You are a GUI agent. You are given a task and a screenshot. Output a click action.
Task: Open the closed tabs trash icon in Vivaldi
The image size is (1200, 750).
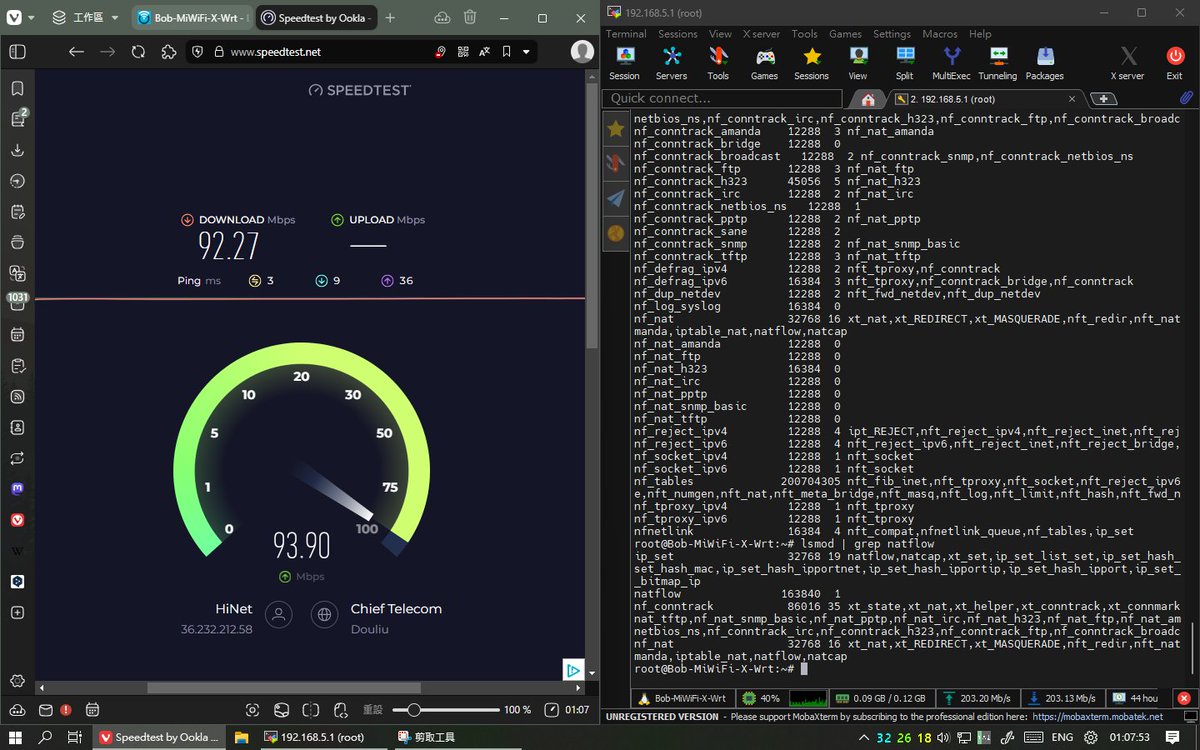[x=469, y=18]
